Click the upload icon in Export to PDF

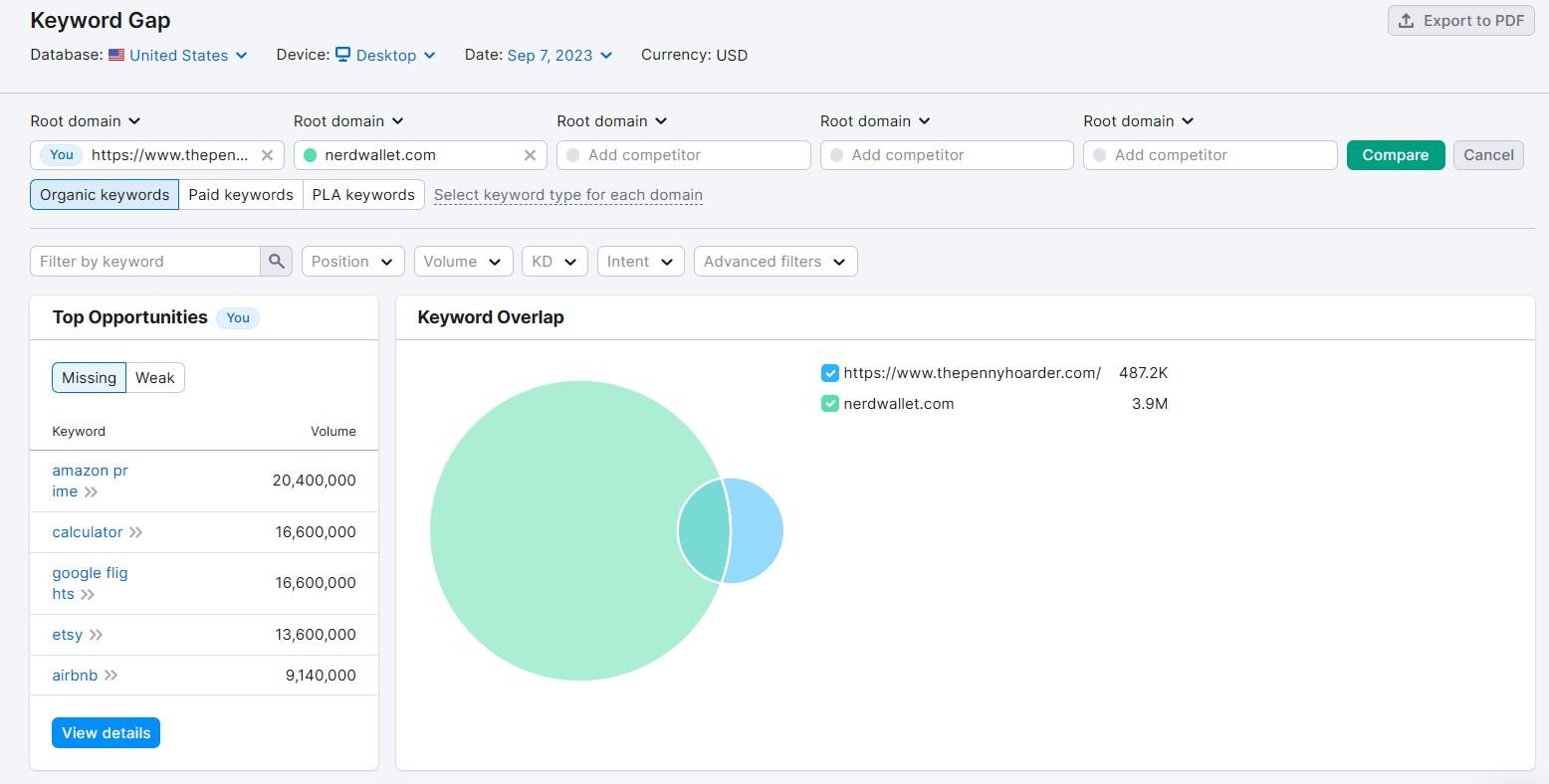[1406, 21]
